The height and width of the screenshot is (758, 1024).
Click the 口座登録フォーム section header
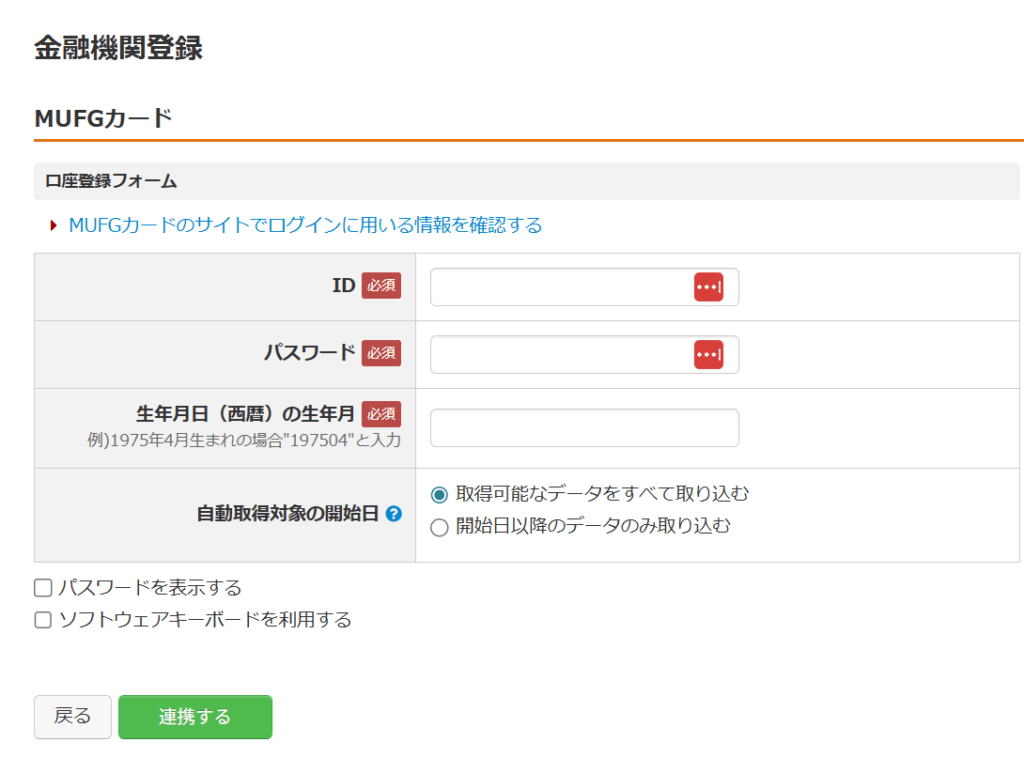tap(111, 181)
